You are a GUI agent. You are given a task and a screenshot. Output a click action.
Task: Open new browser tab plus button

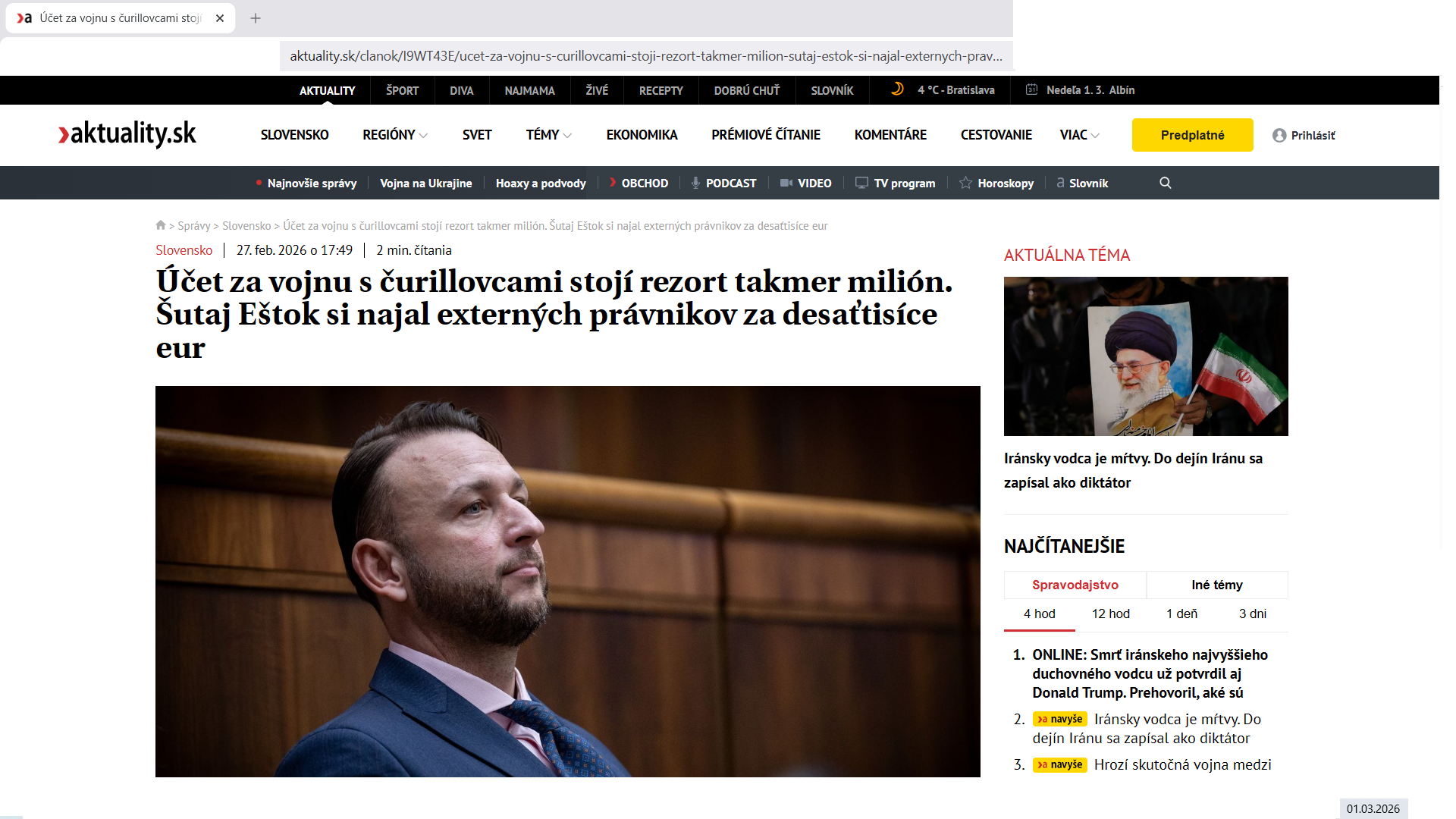tap(256, 18)
